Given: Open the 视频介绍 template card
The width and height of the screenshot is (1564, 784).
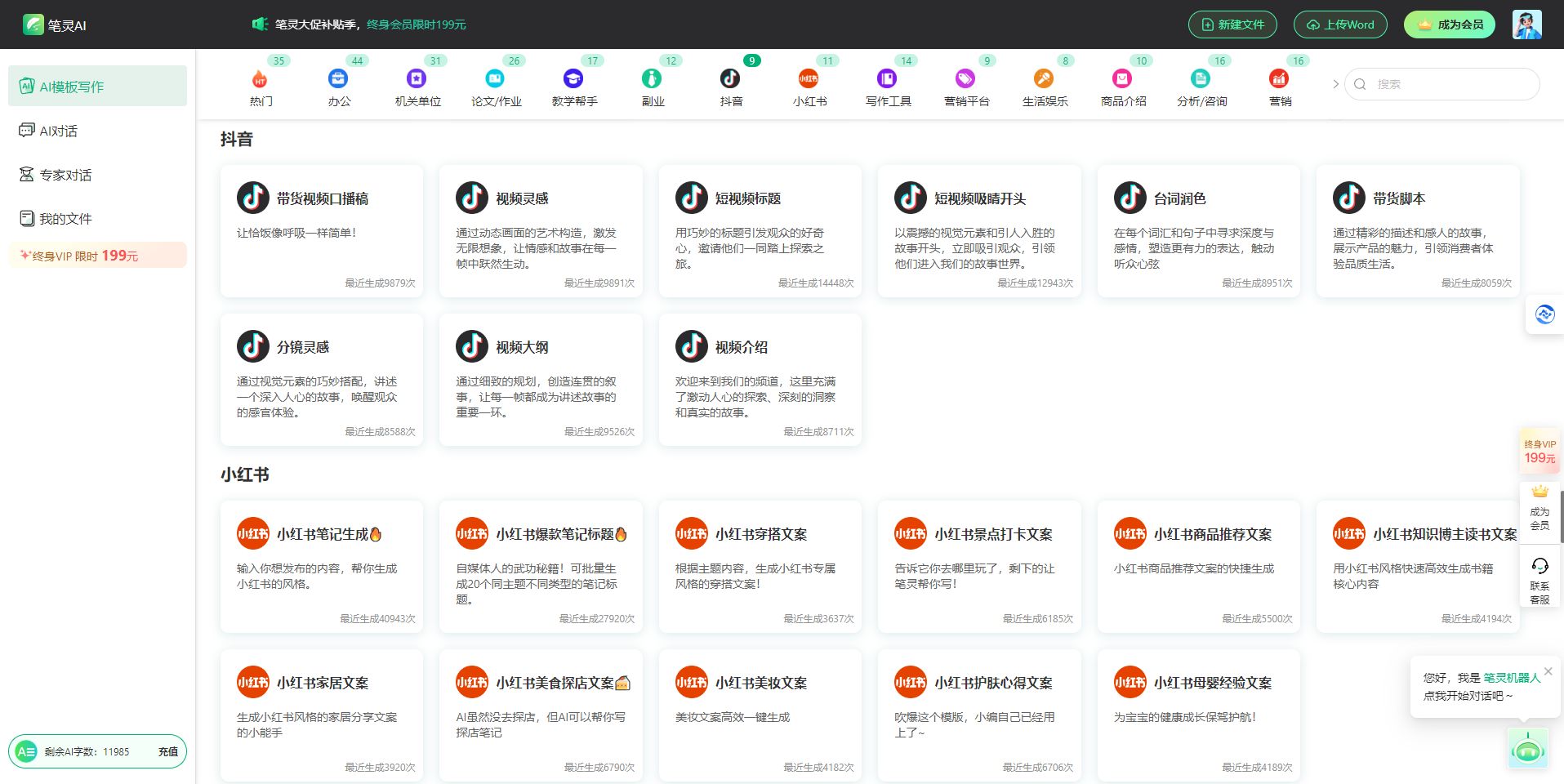Looking at the screenshot, I should point(760,379).
